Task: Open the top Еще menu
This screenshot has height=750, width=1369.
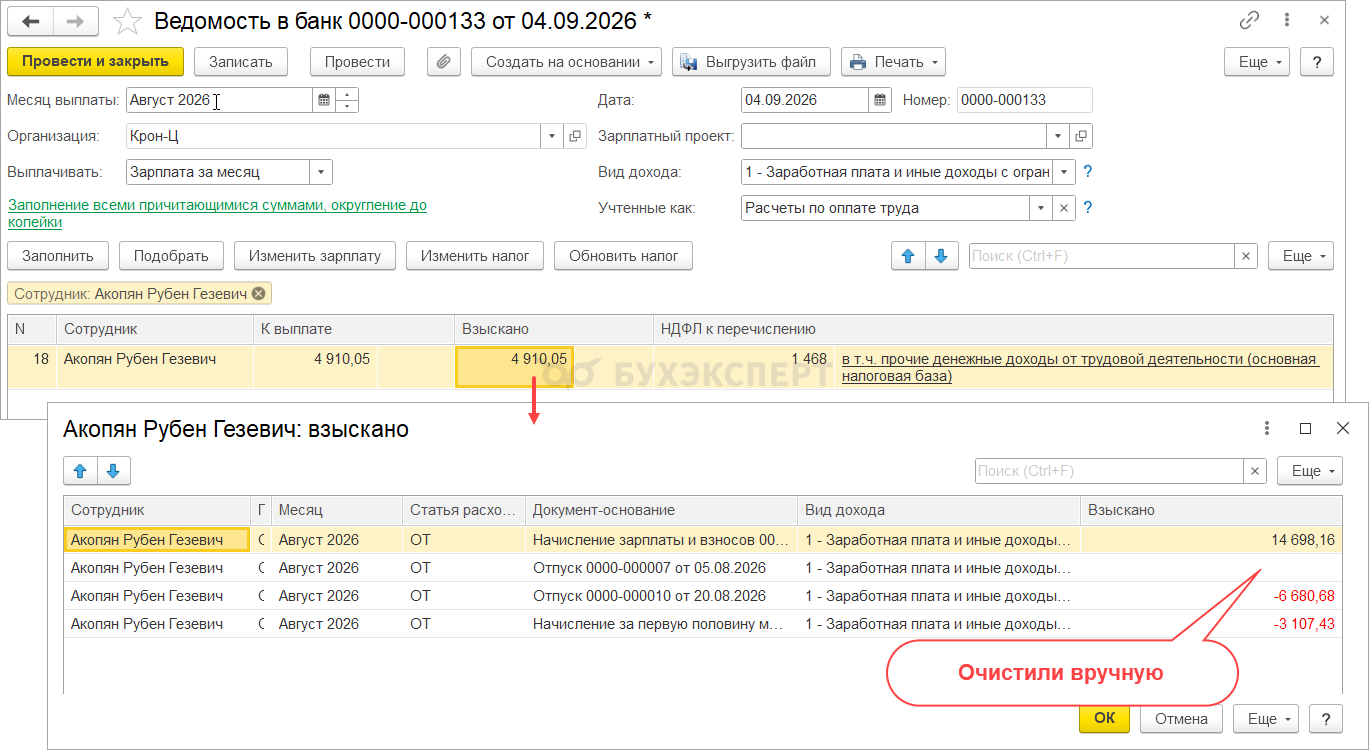Action: pos(1257,62)
